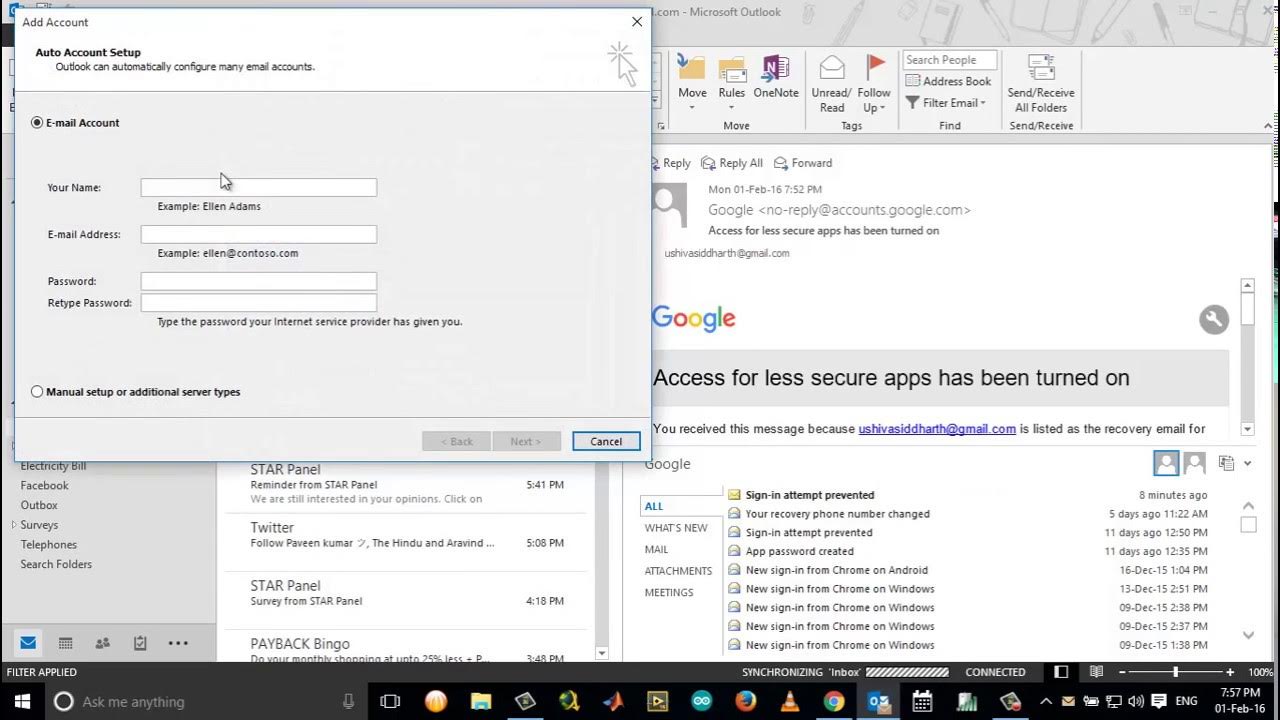Select MAIL tab in people pane
The image size is (1280, 720).
click(657, 550)
